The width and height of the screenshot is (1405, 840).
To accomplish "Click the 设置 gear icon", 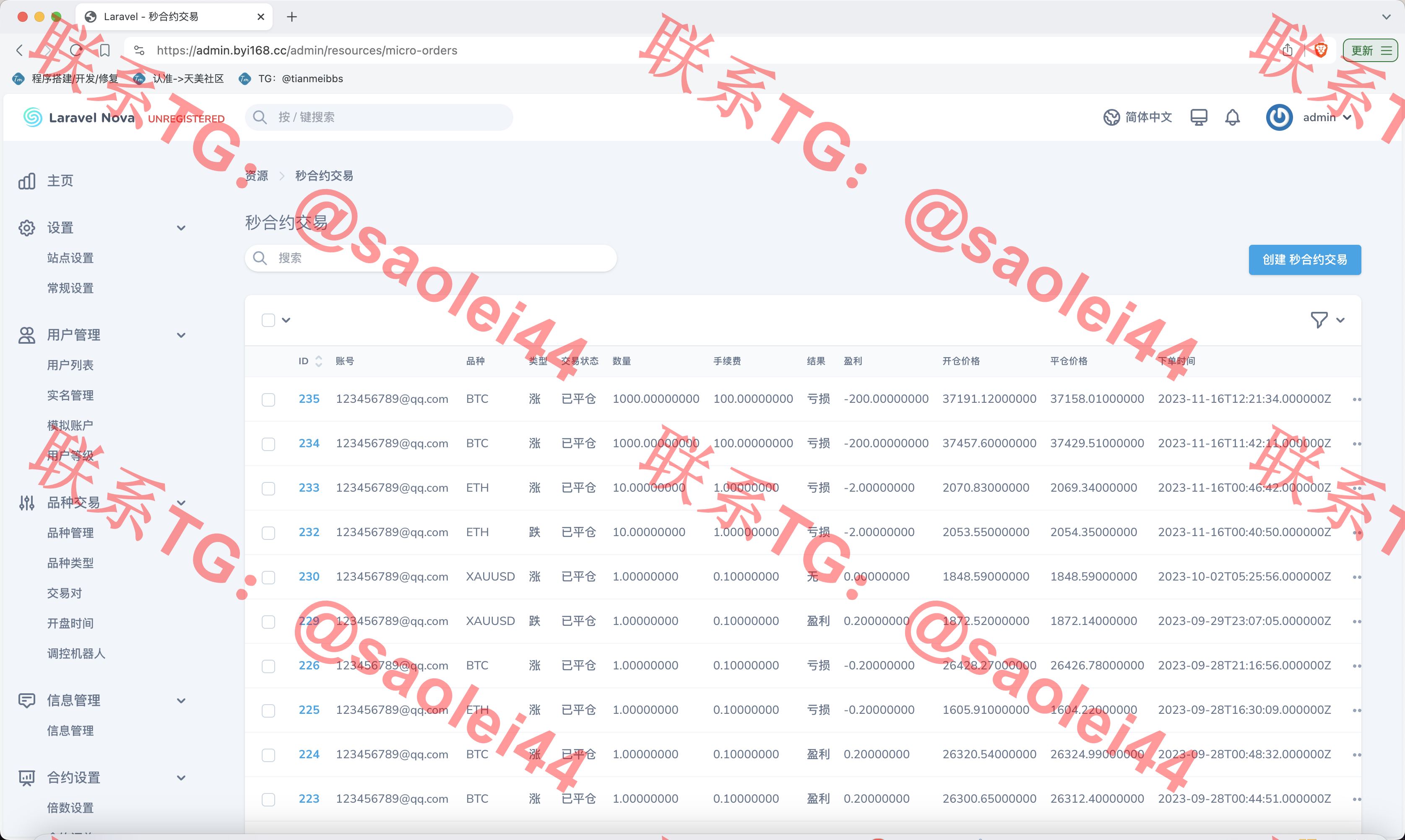I will click(26, 228).
